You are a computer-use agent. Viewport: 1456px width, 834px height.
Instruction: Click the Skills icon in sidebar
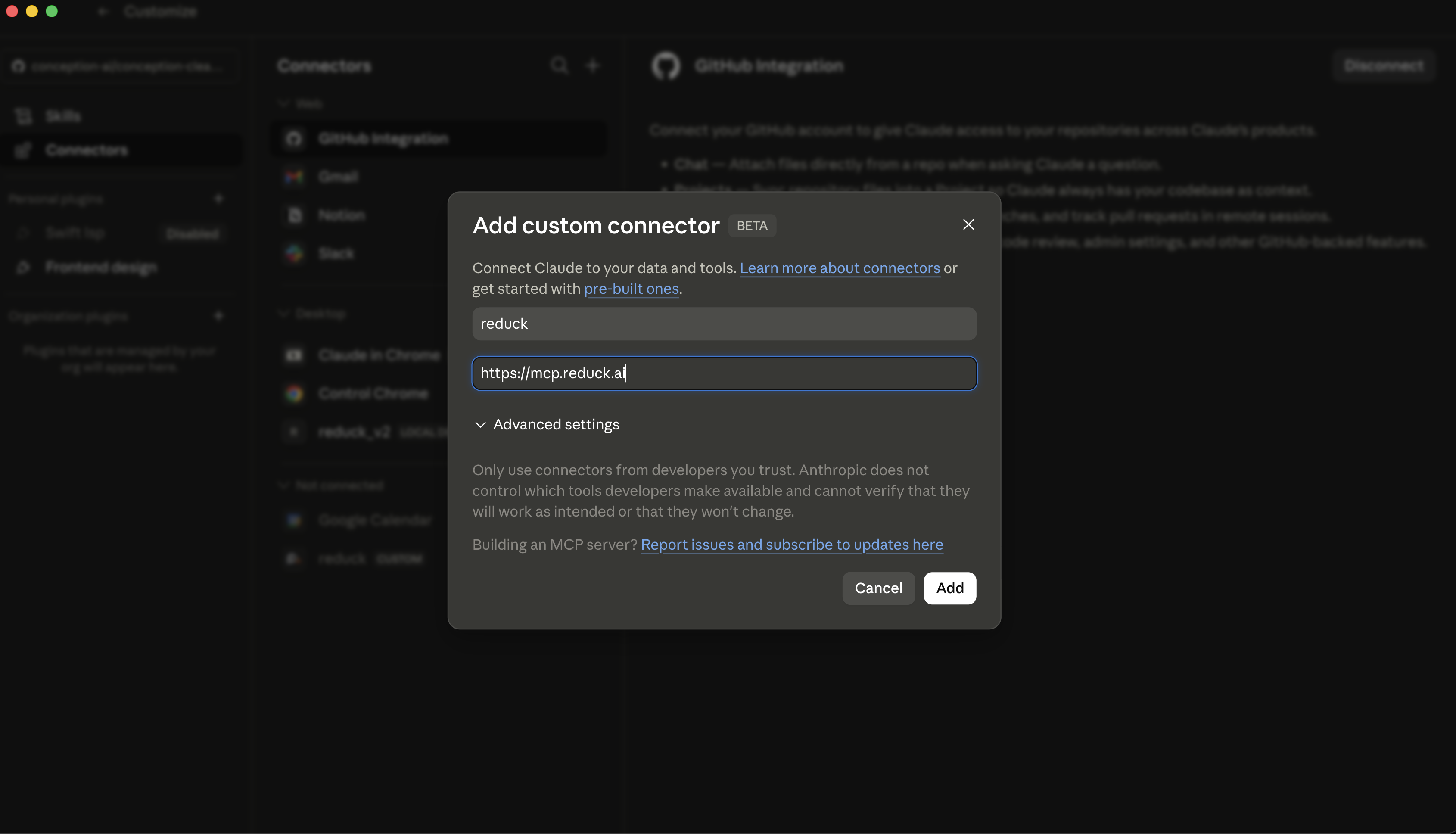[x=24, y=116]
